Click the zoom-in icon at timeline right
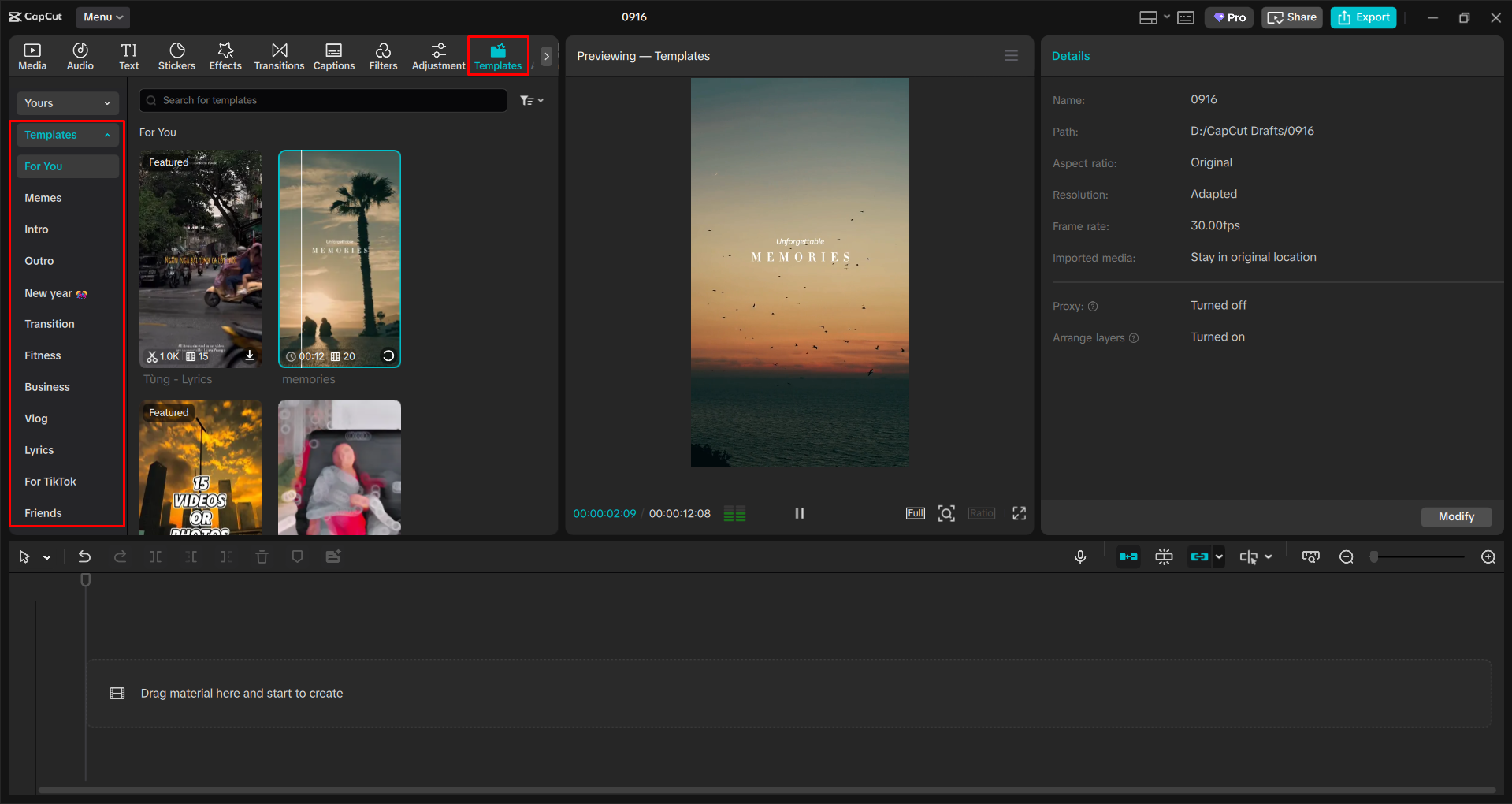1512x804 pixels. [1488, 556]
